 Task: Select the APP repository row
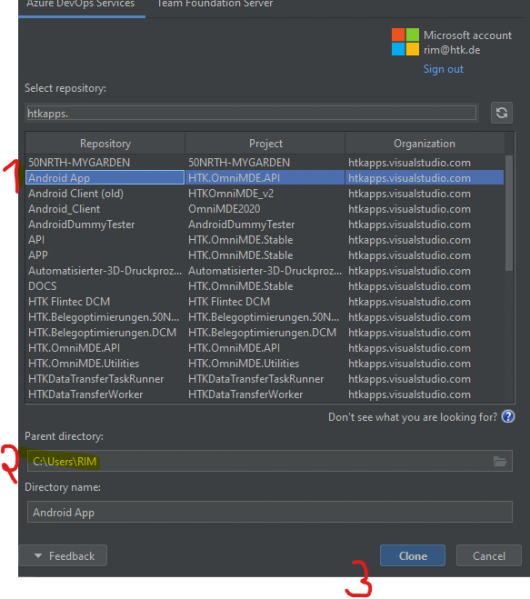tap(264, 255)
